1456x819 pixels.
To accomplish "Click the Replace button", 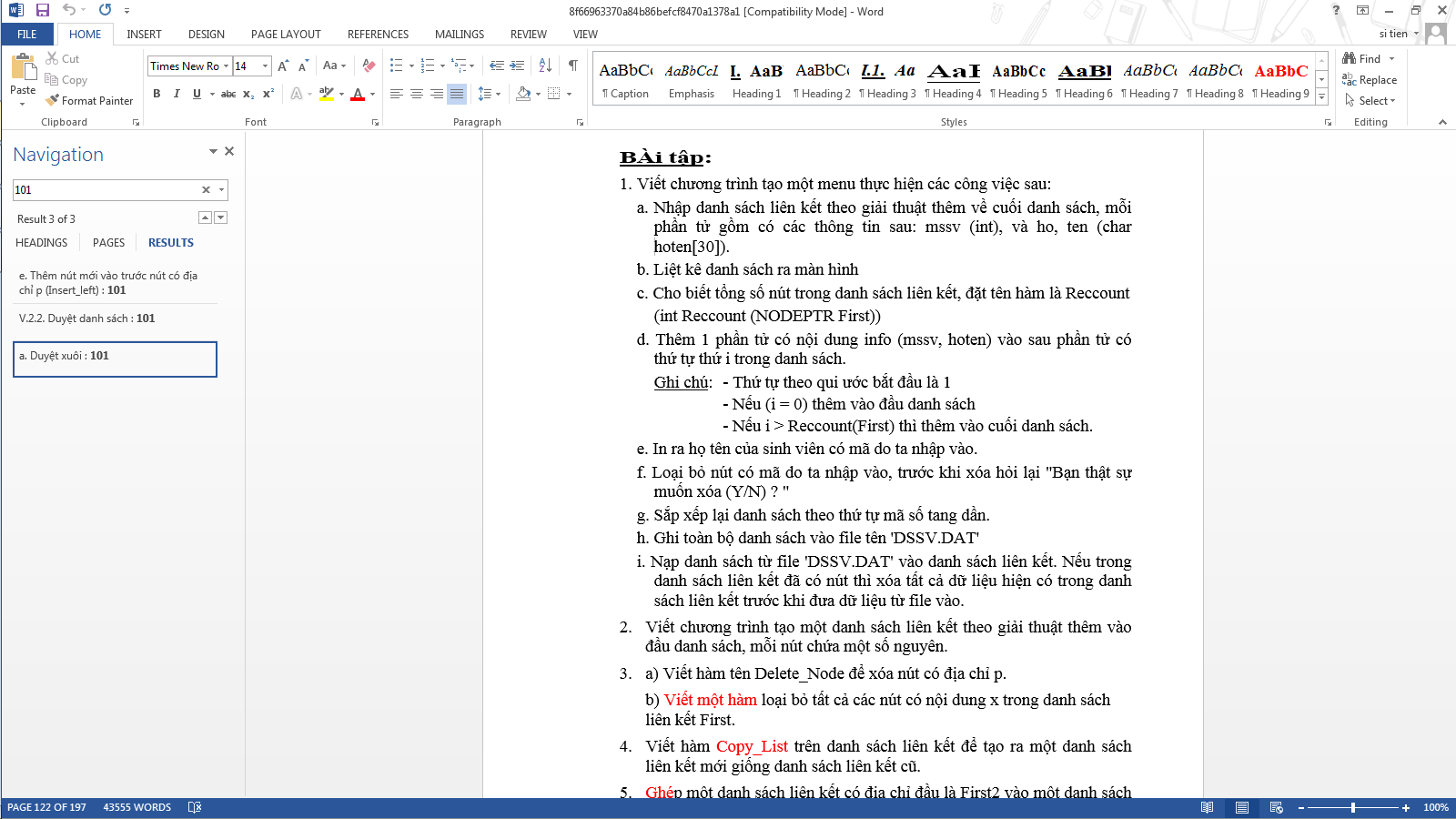I will [x=1370, y=80].
